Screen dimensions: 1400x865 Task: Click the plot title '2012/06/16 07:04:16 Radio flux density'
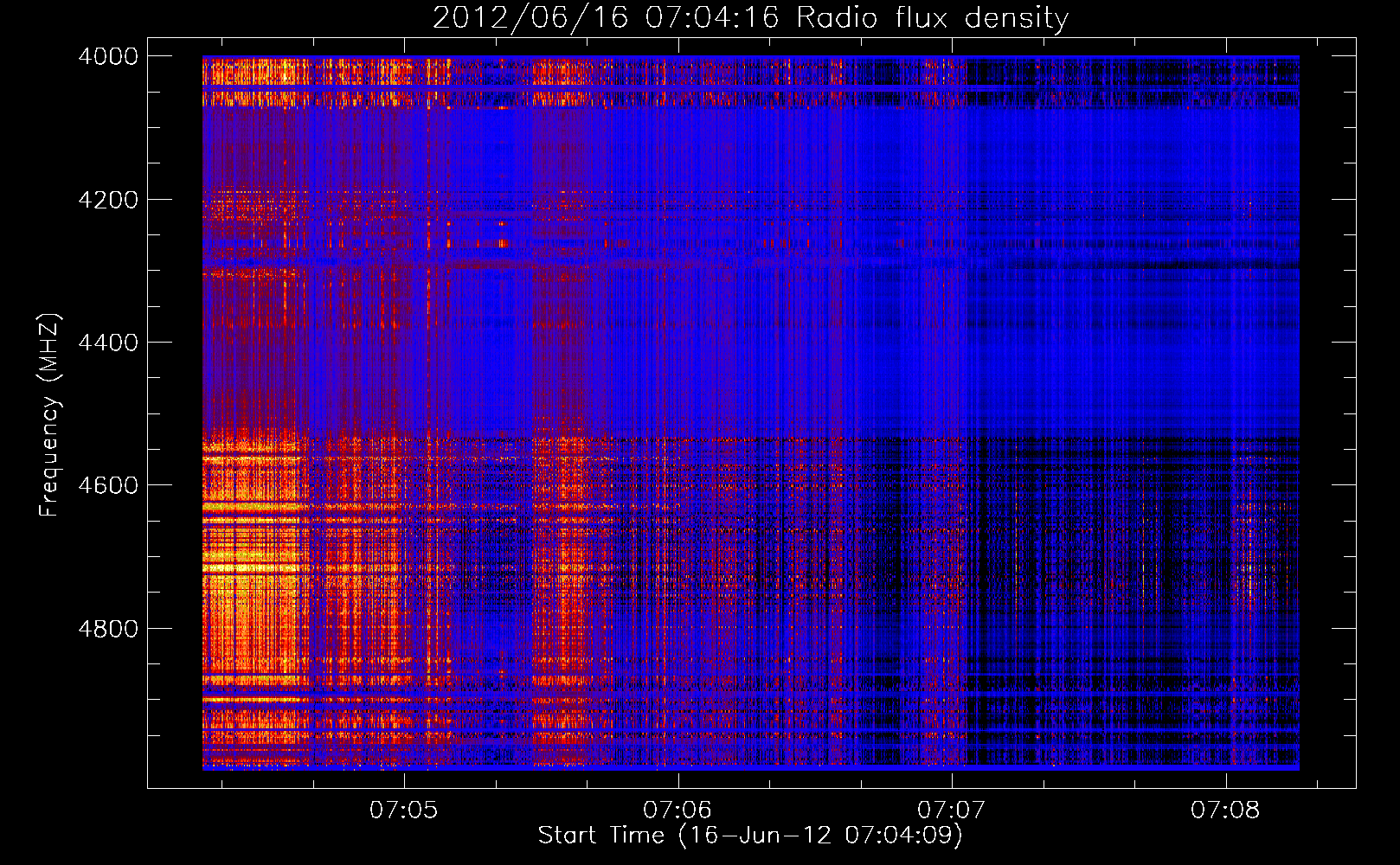click(750, 17)
